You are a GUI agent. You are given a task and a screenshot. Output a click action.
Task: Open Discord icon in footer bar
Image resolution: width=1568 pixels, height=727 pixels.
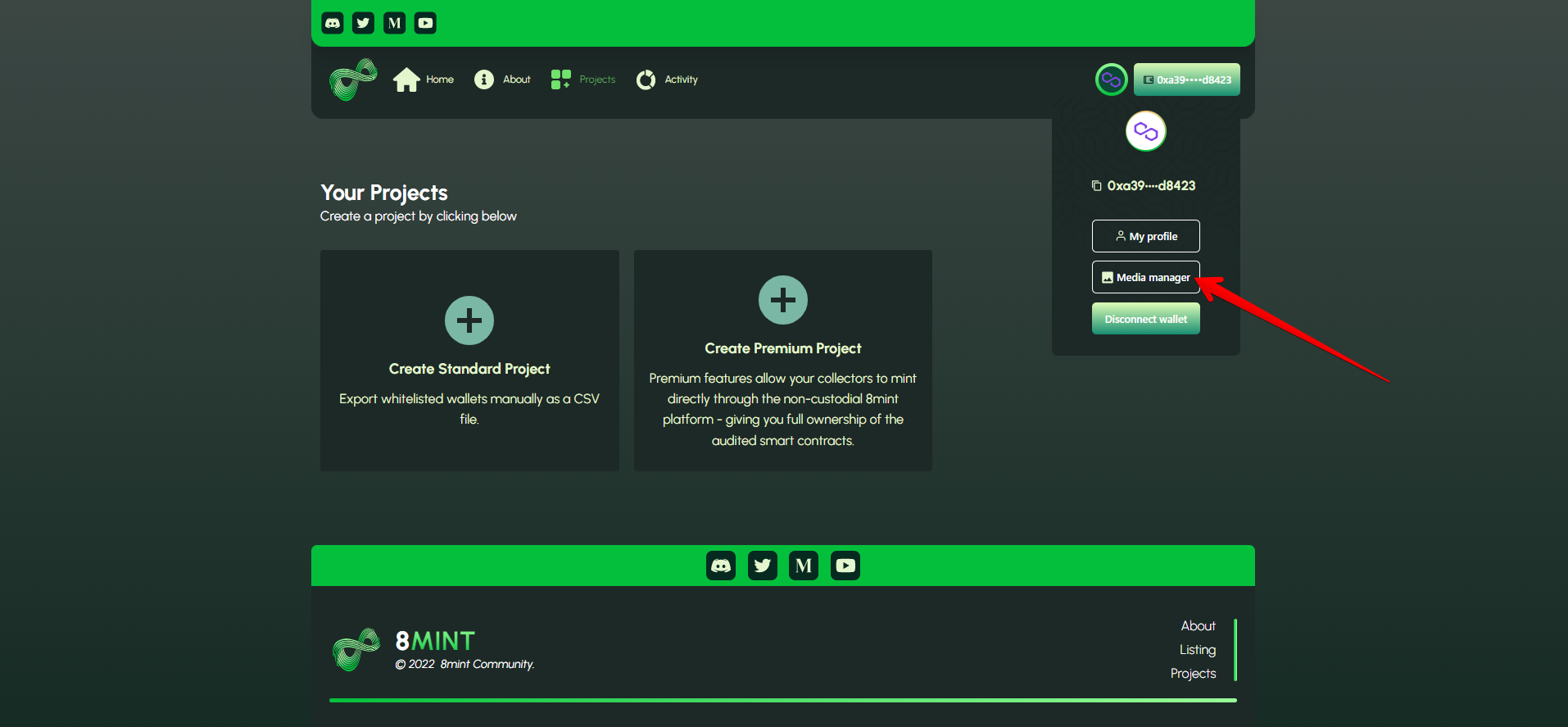(x=721, y=566)
